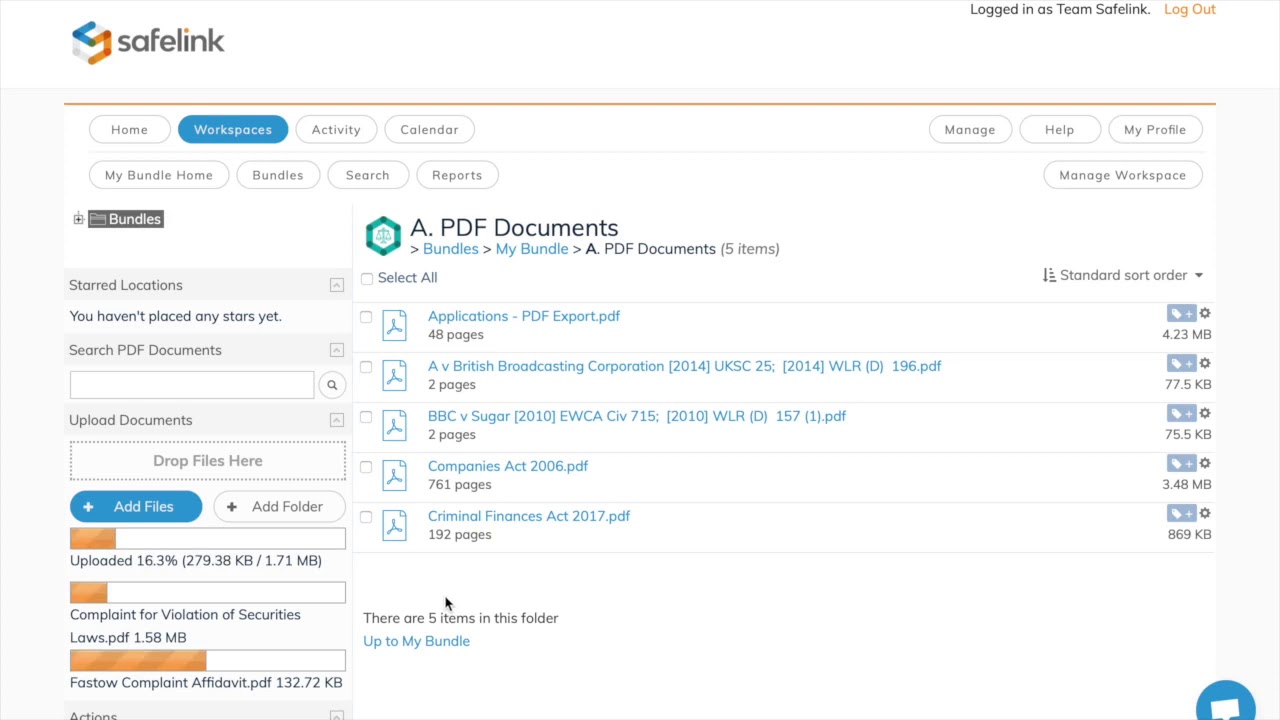Click PDF icon of Applications - PDF Export.pdf
The height and width of the screenshot is (720, 1280).
click(x=395, y=325)
